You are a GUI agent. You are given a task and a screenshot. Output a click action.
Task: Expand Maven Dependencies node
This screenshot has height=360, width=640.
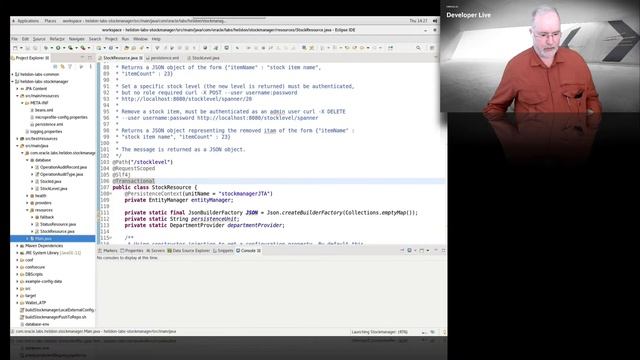(x=18, y=246)
